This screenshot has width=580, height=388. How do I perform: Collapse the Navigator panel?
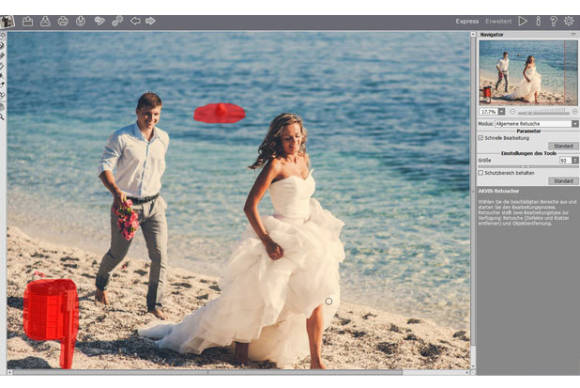(x=574, y=34)
